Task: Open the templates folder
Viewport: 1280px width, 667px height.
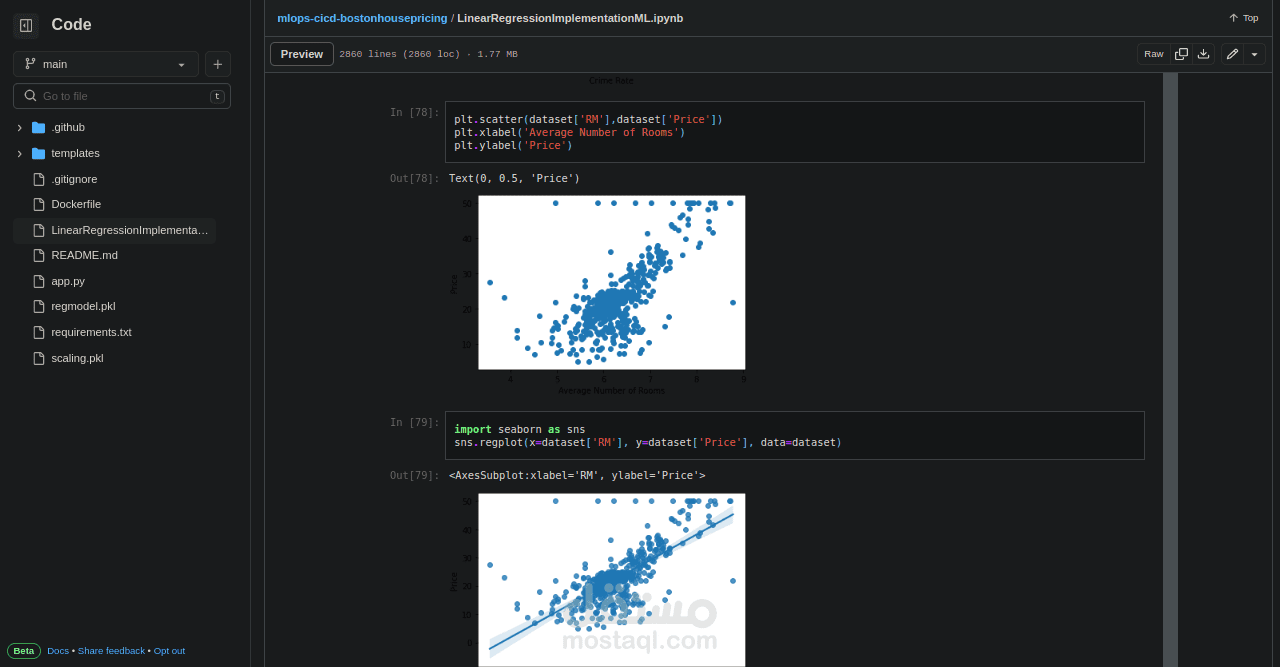Action: tap(75, 153)
